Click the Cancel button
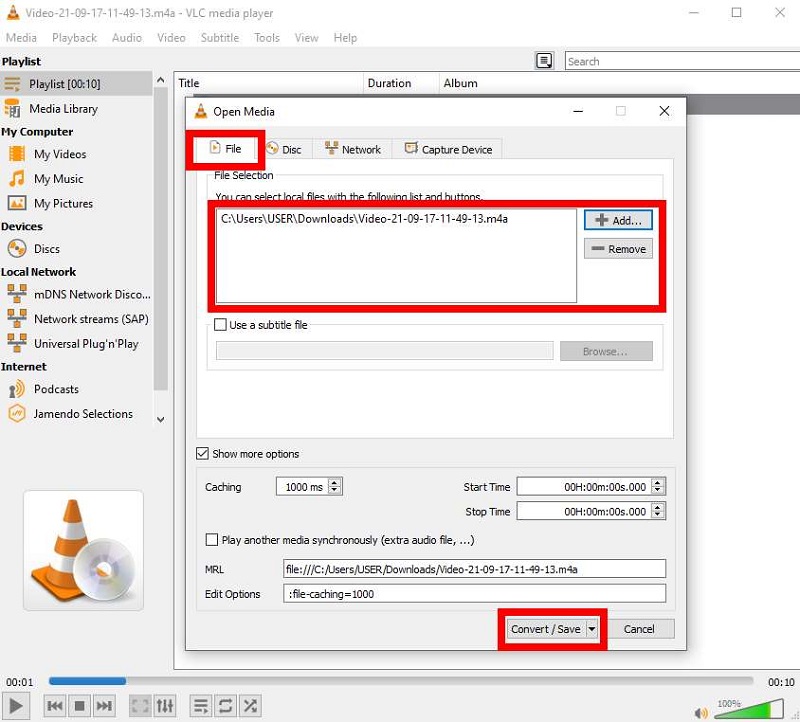 click(x=639, y=629)
